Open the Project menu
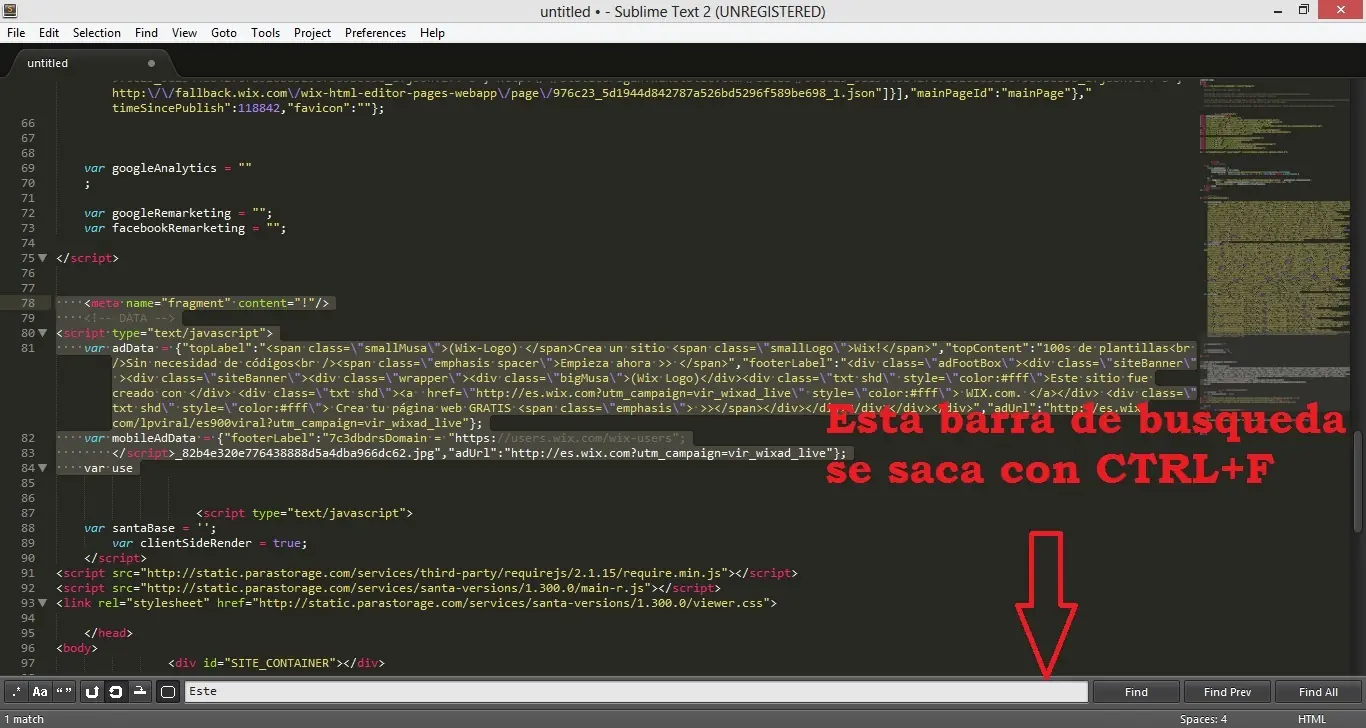 312,33
